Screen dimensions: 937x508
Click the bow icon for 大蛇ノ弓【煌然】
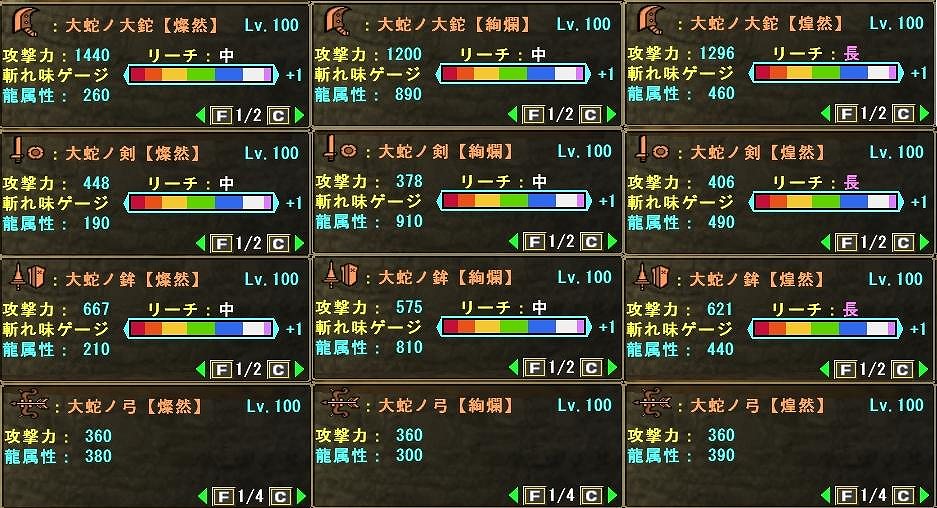coord(653,403)
